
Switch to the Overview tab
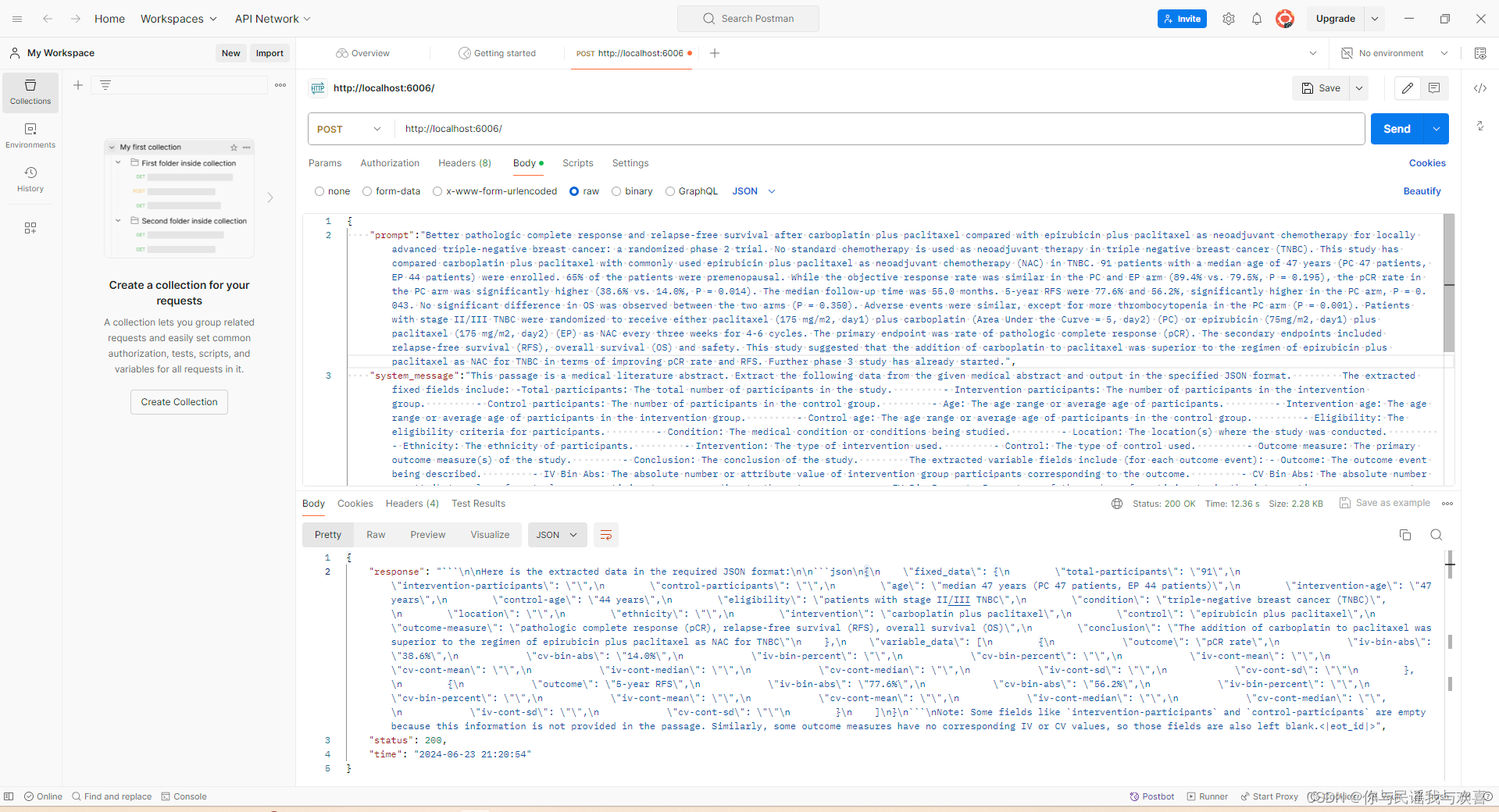[363, 53]
